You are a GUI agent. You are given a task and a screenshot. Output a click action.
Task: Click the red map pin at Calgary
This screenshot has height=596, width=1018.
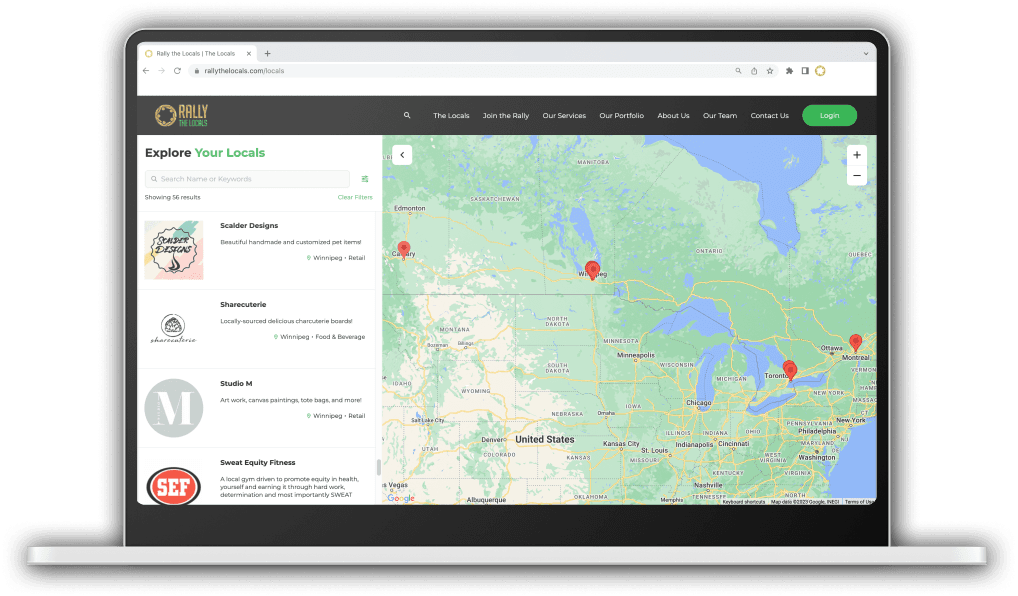(x=404, y=248)
